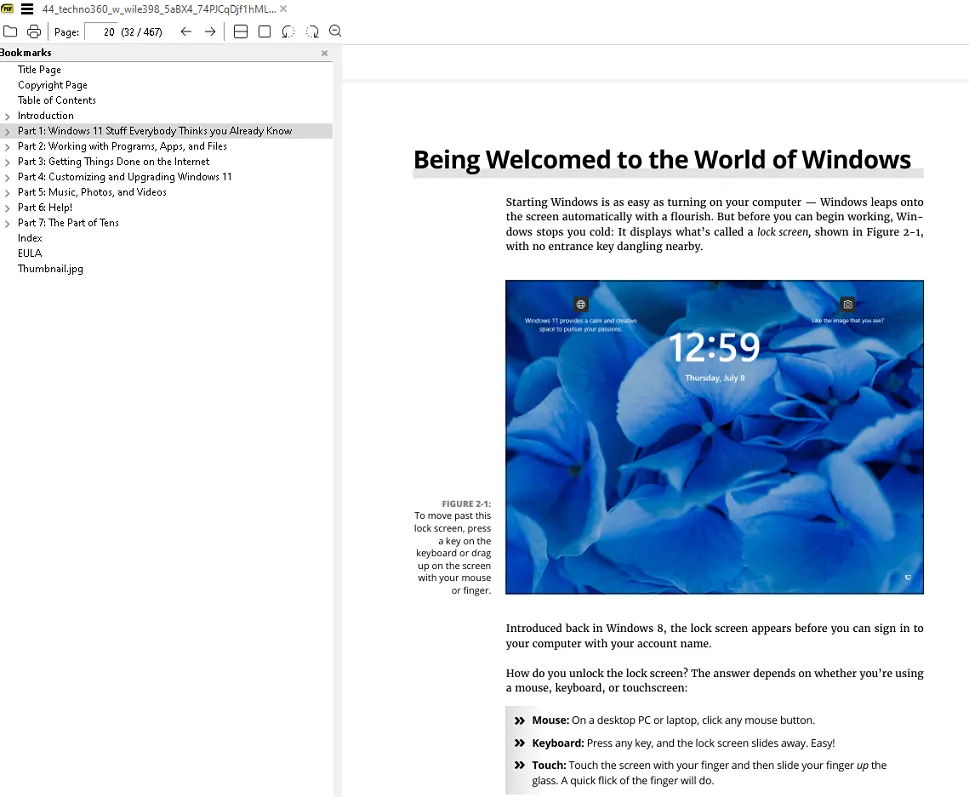The height and width of the screenshot is (797, 969).
Task: Click the zoom out magnifier icon
Action: click(x=335, y=32)
